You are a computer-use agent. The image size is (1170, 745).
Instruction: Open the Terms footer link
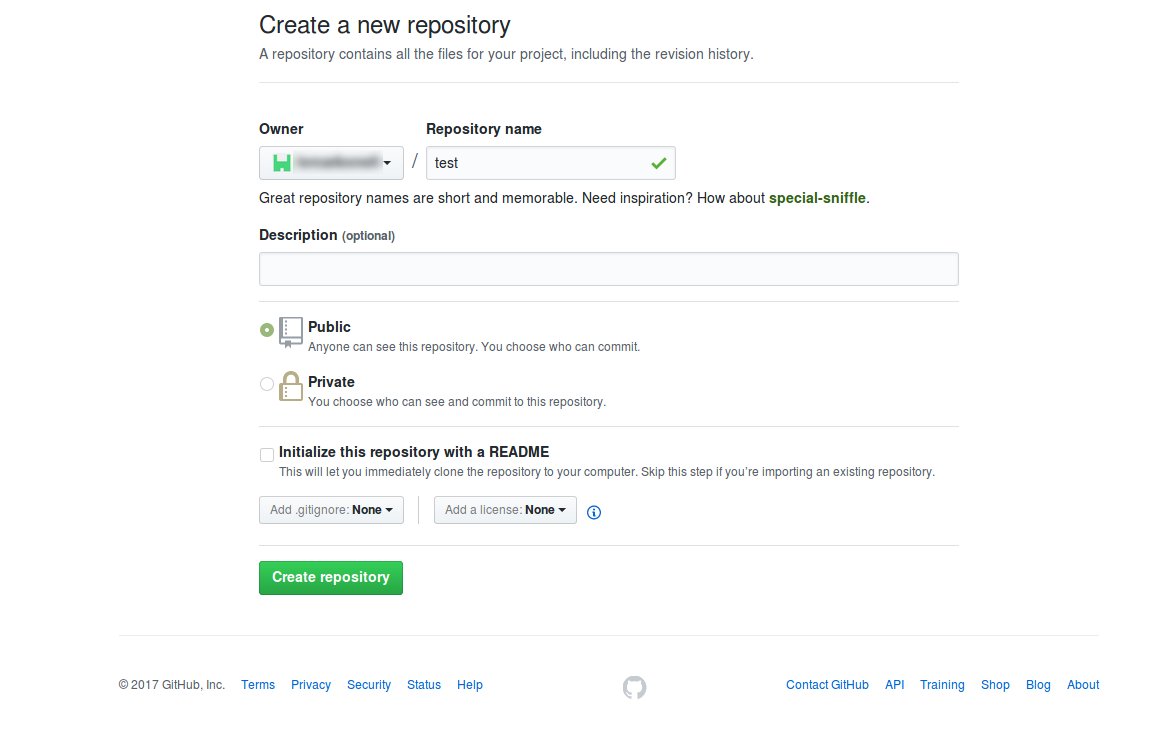[x=258, y=685]
